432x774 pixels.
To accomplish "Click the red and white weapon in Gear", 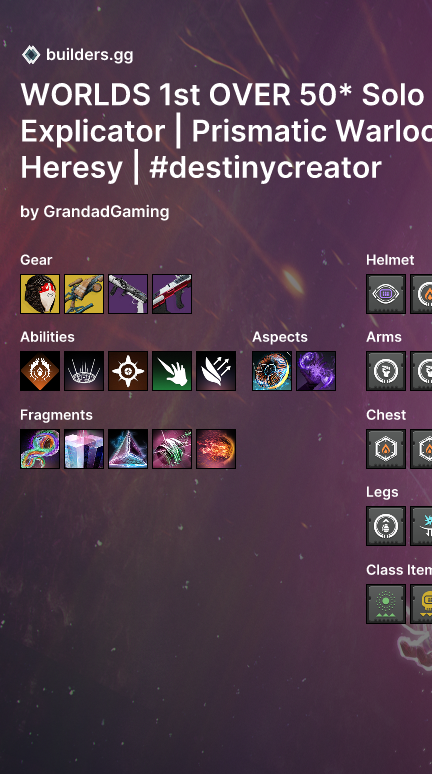I will [172, 294].
